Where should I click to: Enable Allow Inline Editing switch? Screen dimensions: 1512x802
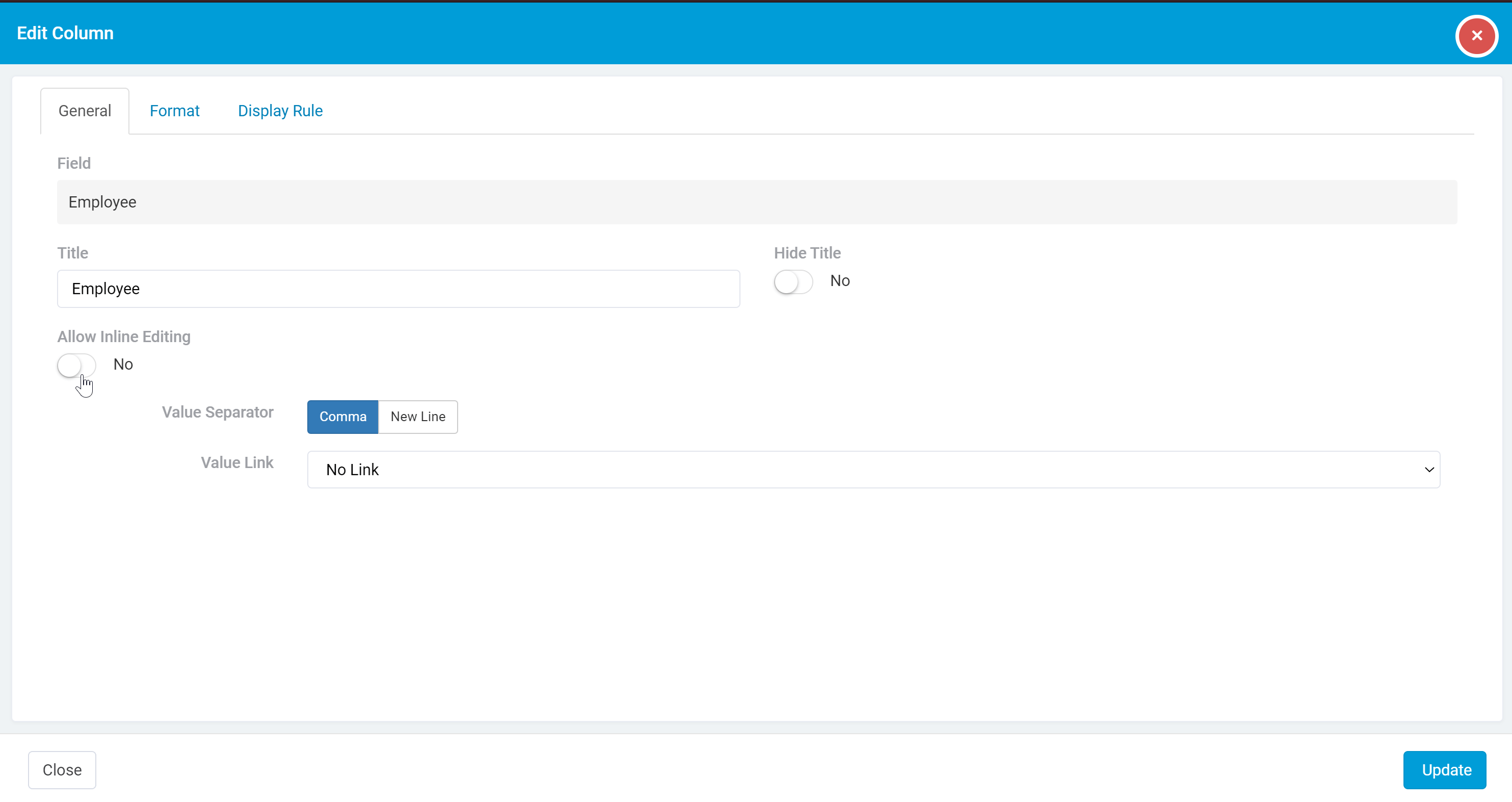76,365
